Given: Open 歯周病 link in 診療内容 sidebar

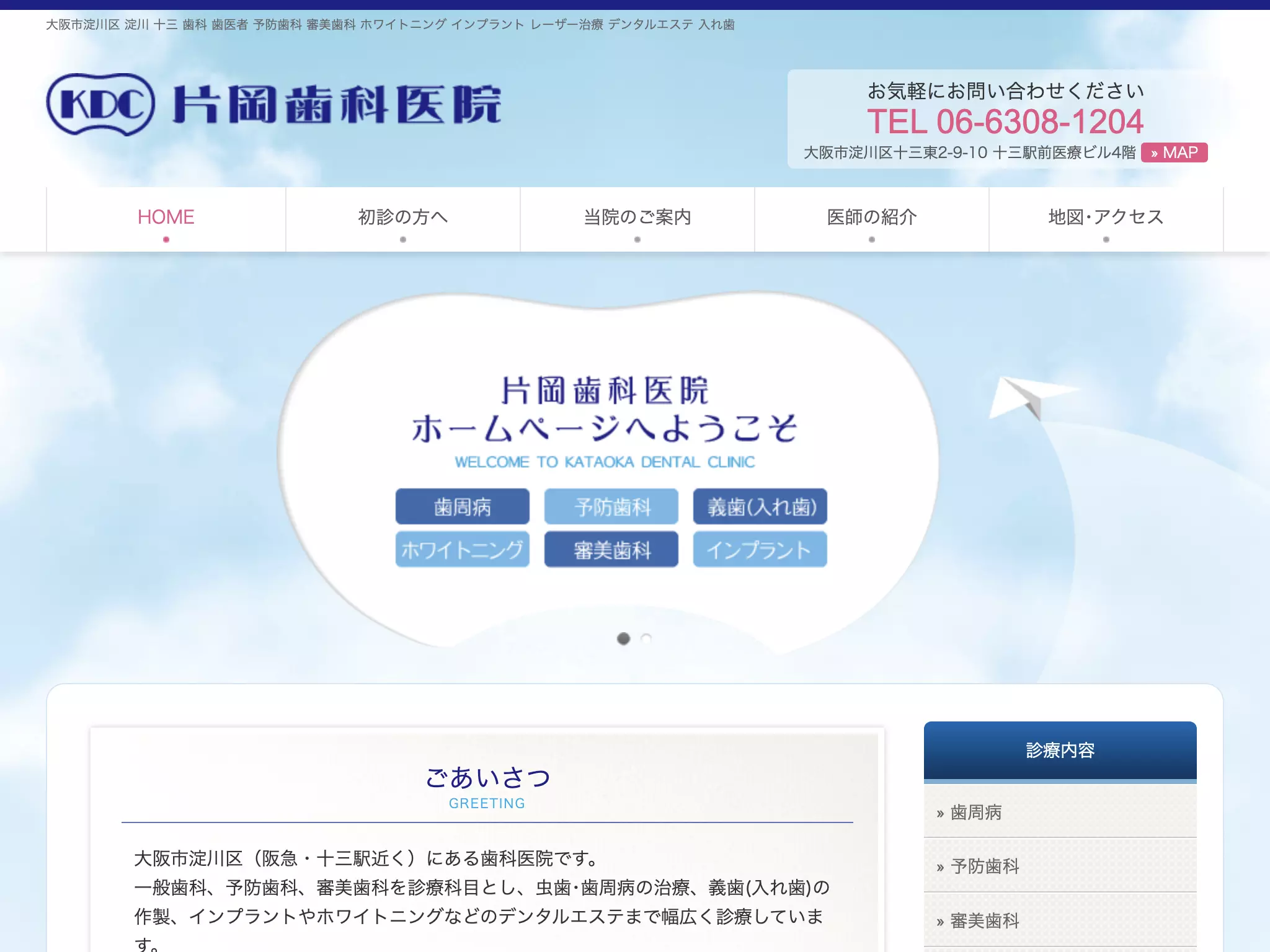Looking at the screenshot, I should pyautogui.click(x=1060, y=812).
